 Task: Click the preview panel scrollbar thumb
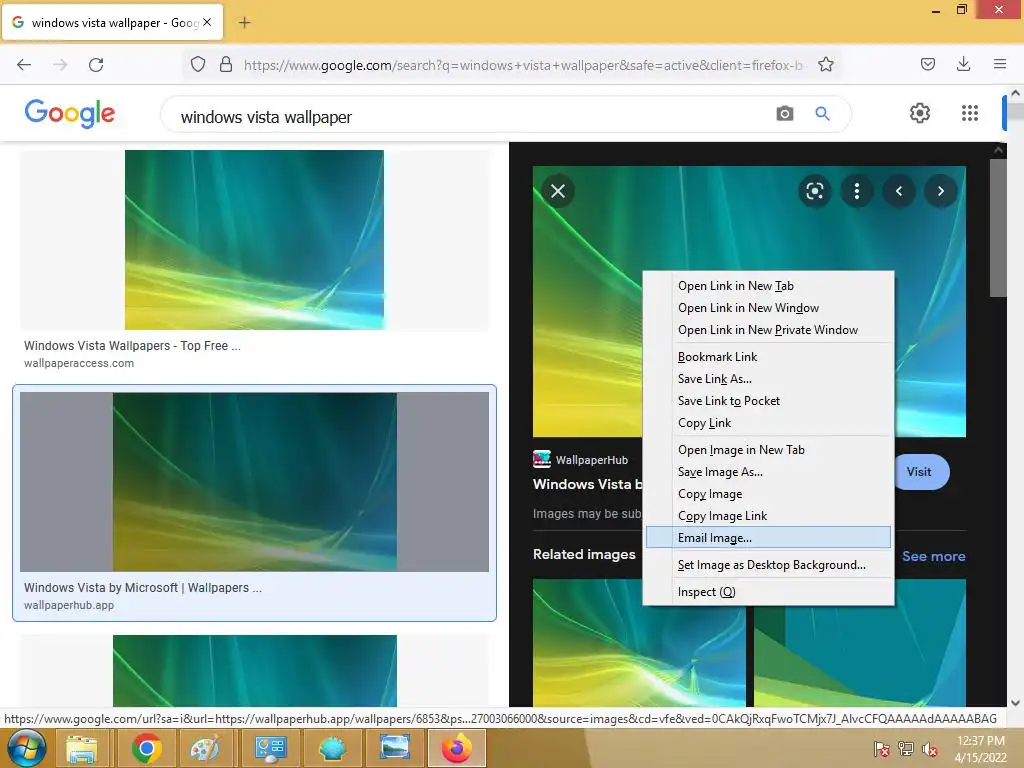click(998, 228)
